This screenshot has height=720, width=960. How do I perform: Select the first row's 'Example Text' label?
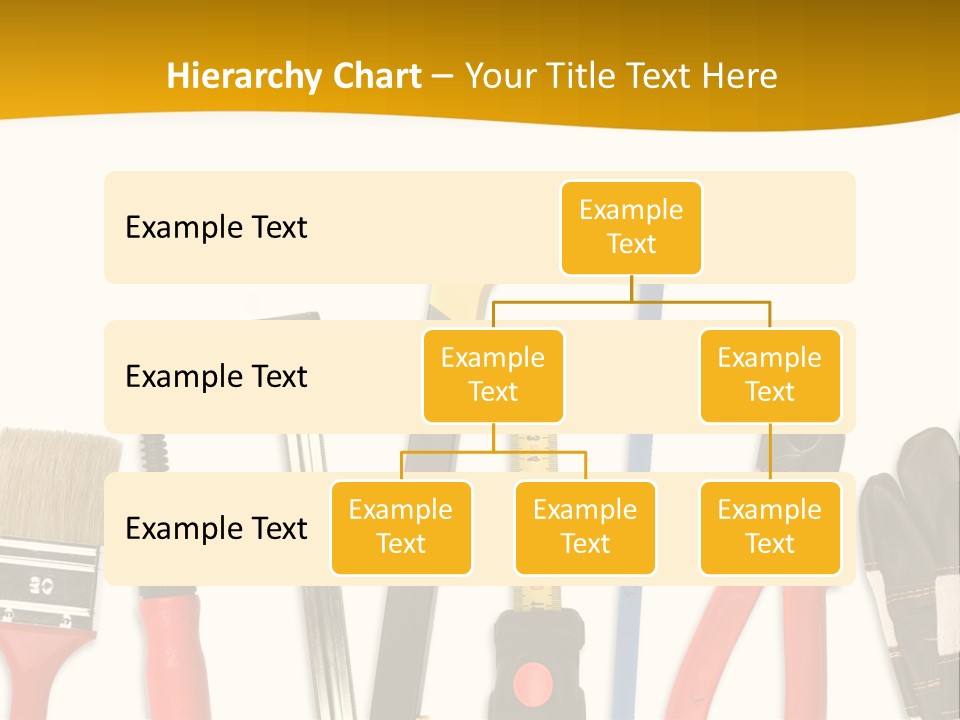216,227
